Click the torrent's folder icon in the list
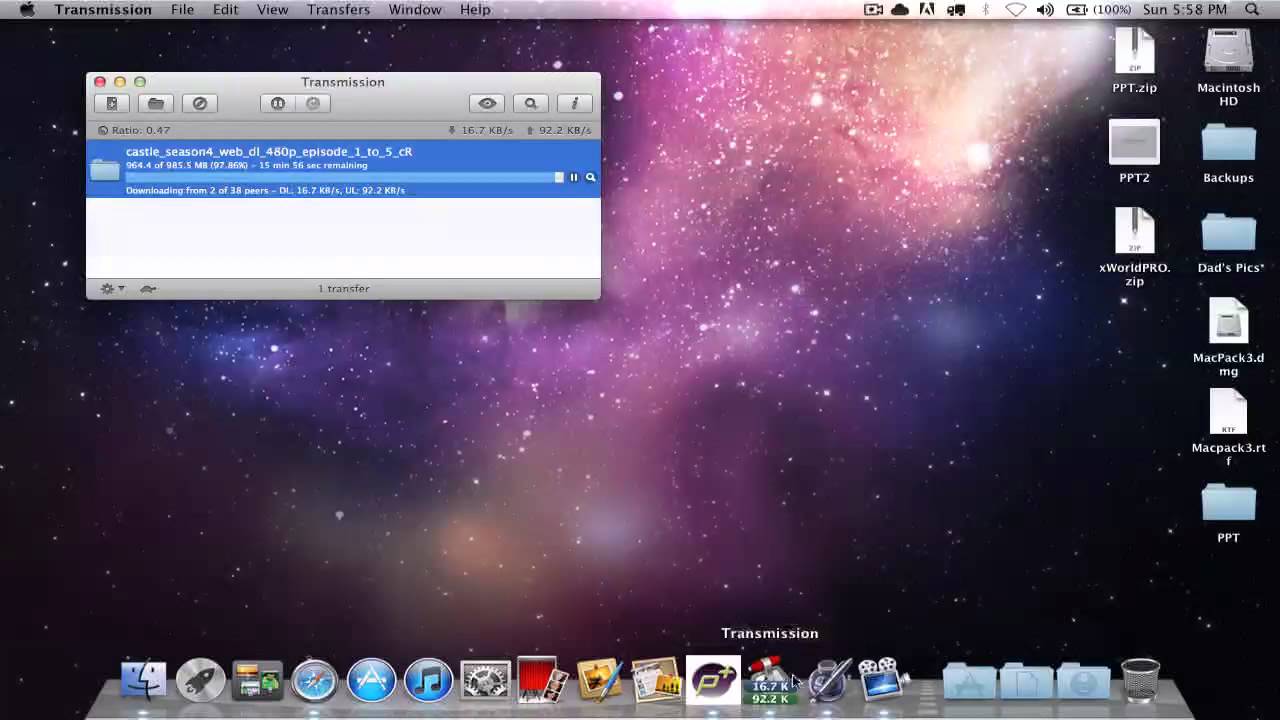The height and width of the screenshot is (720, 1280). [x=105, y=169]
